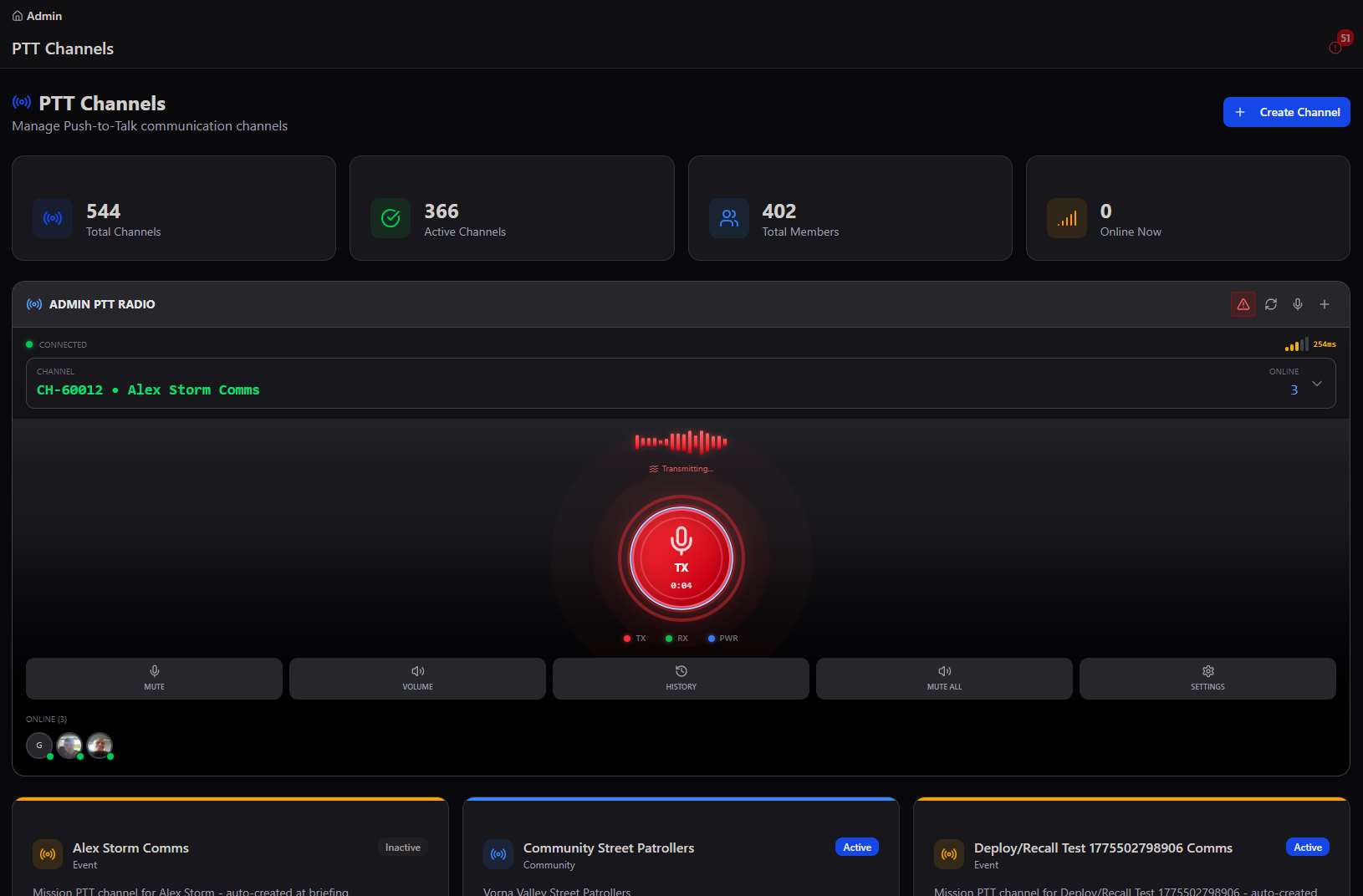Click the Alex Storm Comms card broadcast icon
This screenshot has width=1363, height=896.
point(48,854)
